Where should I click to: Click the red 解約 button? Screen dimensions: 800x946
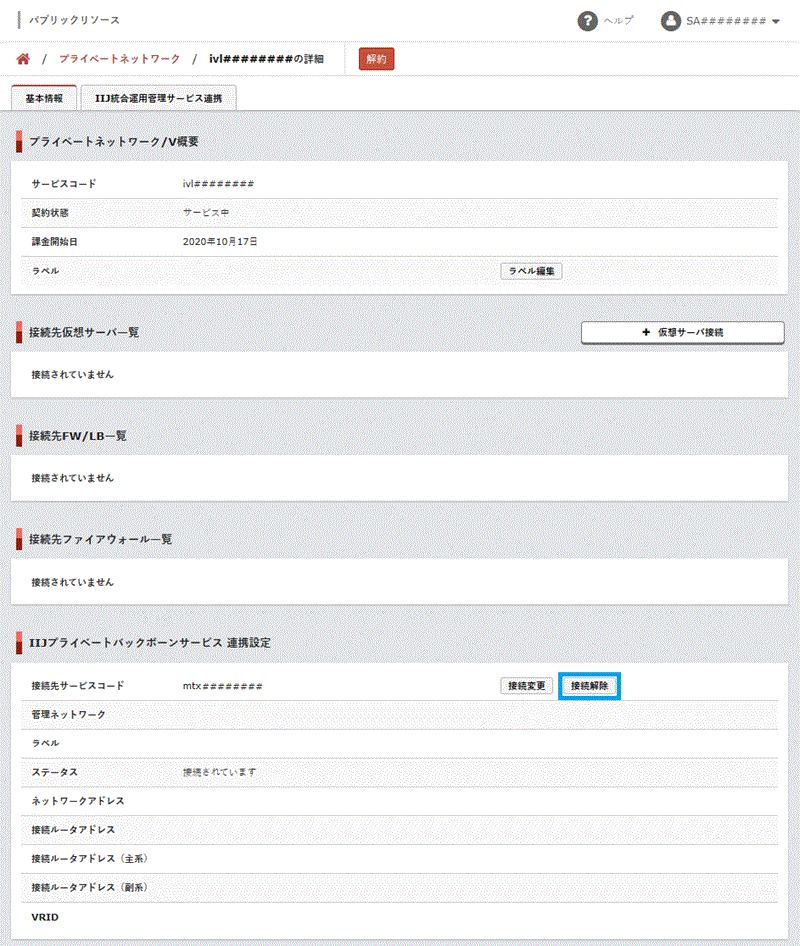tap(376, 59)
